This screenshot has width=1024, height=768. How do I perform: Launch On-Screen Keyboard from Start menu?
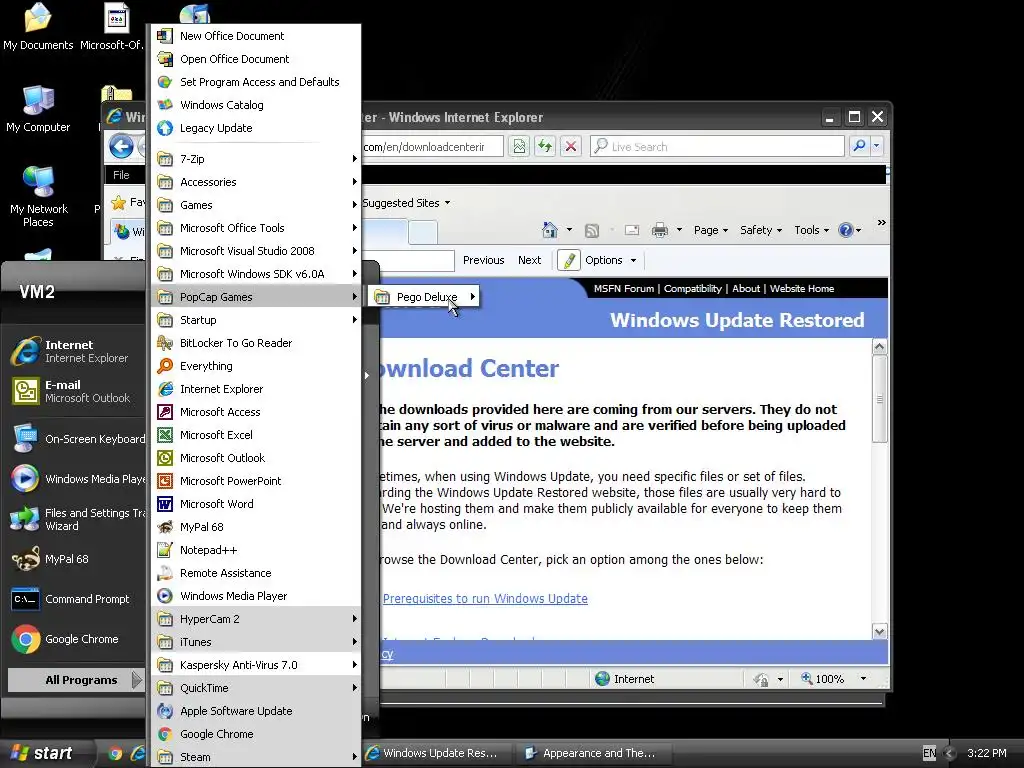click(x=76, y=439)
